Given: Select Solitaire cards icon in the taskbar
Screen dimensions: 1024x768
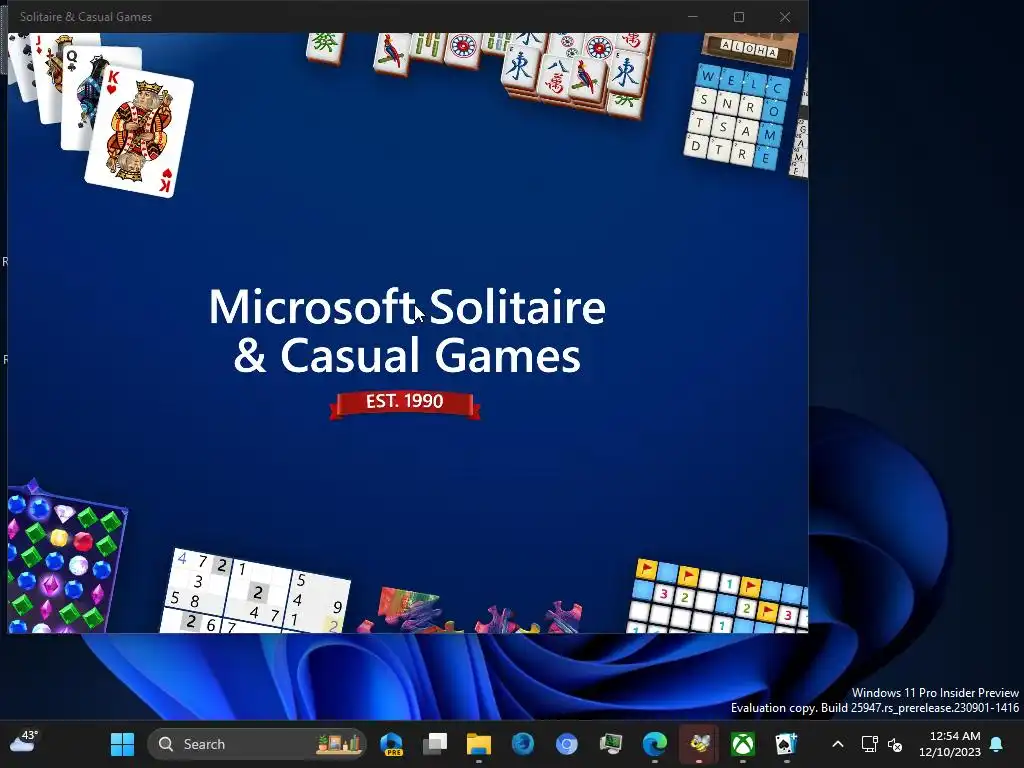Looking at the screenshot, I should (786, 744).
